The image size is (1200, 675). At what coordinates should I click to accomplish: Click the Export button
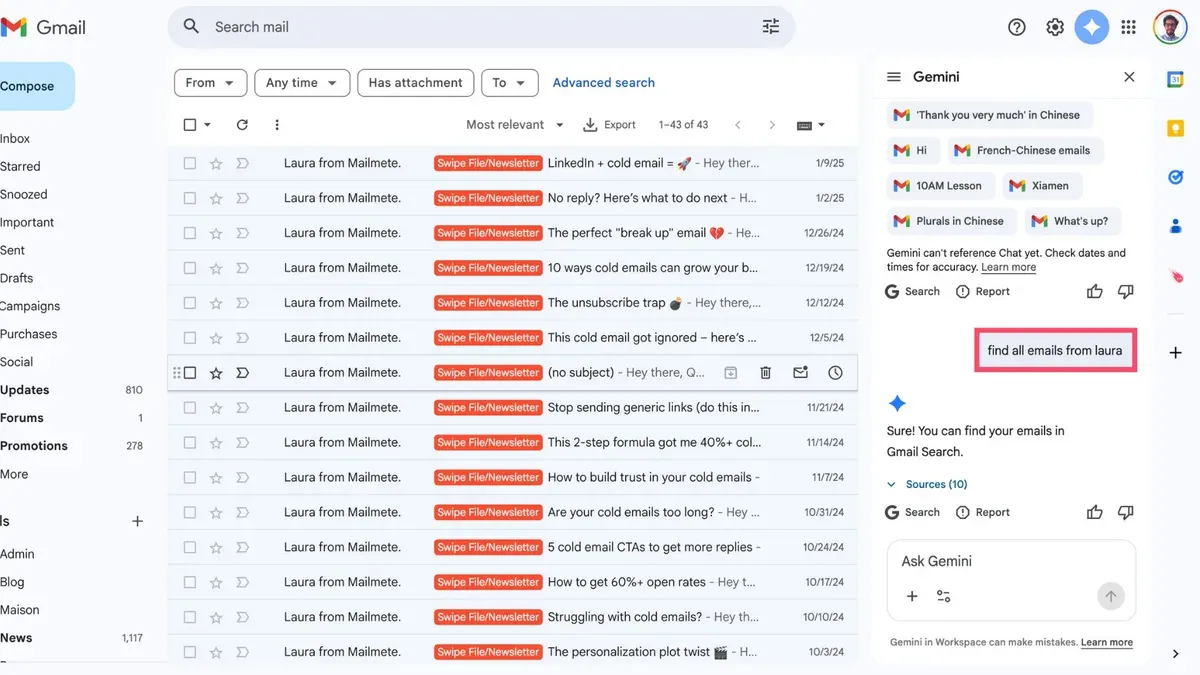click(609, 125)
